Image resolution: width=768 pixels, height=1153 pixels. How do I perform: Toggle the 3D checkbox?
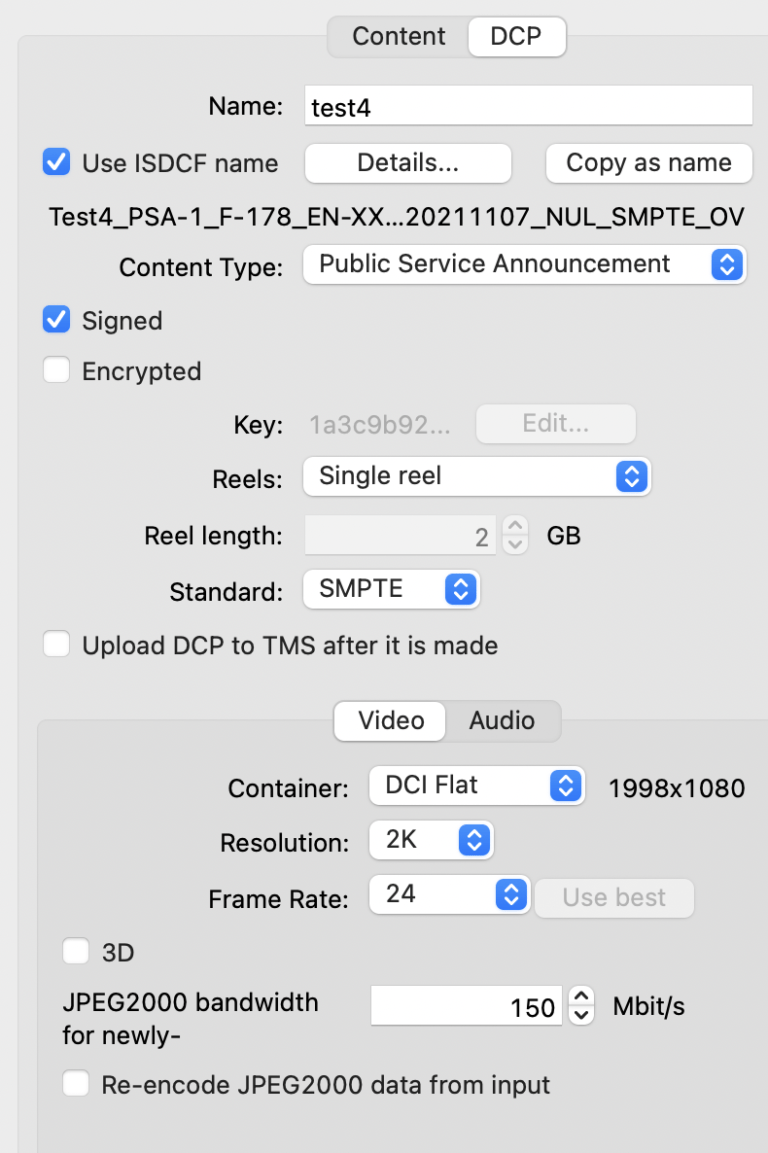pos(76,952)
